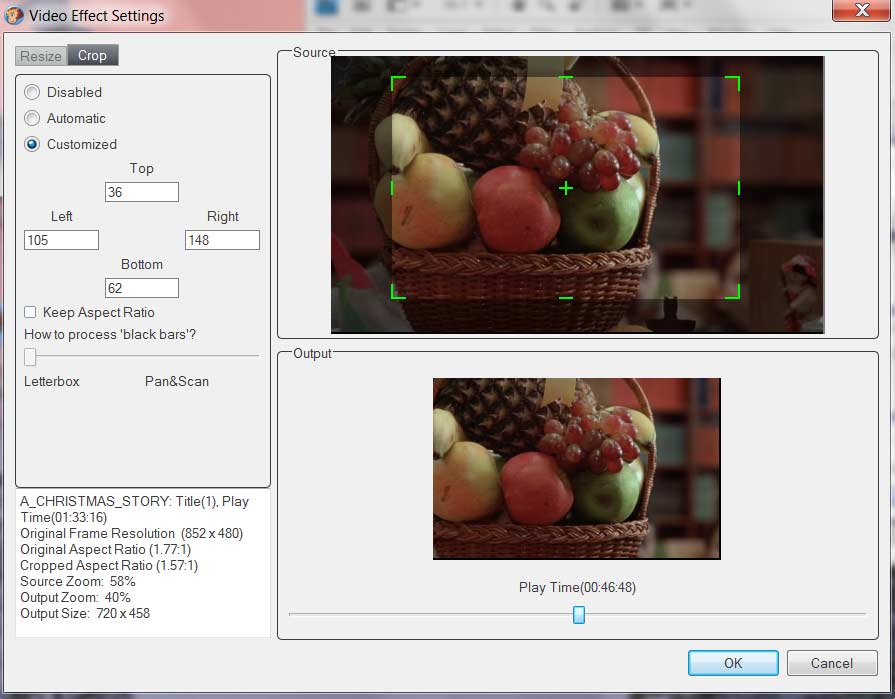Click the How to process 'black bars'? label
The image size is (895, 699).
(110, 334)
